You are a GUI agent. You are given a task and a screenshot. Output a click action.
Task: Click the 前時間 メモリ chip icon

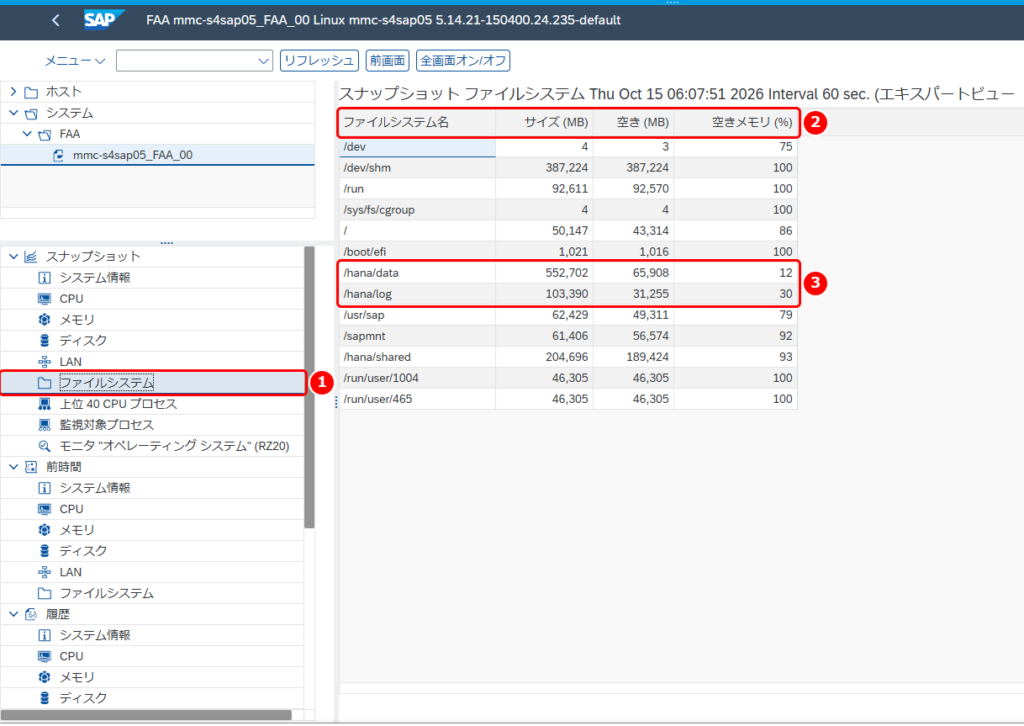44,529
